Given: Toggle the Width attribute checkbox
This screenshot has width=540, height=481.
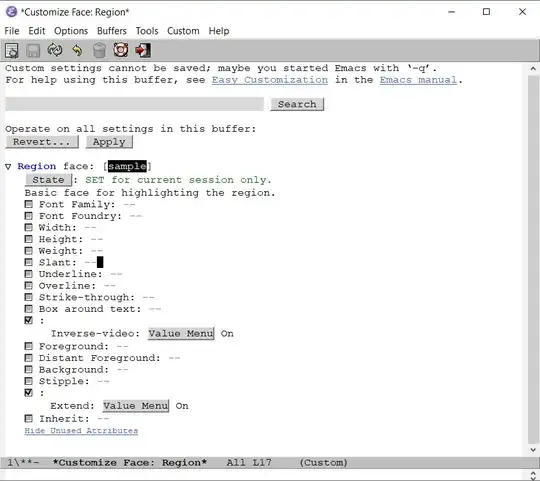Looking at the screenshot, I should click(x=29, y=228).
